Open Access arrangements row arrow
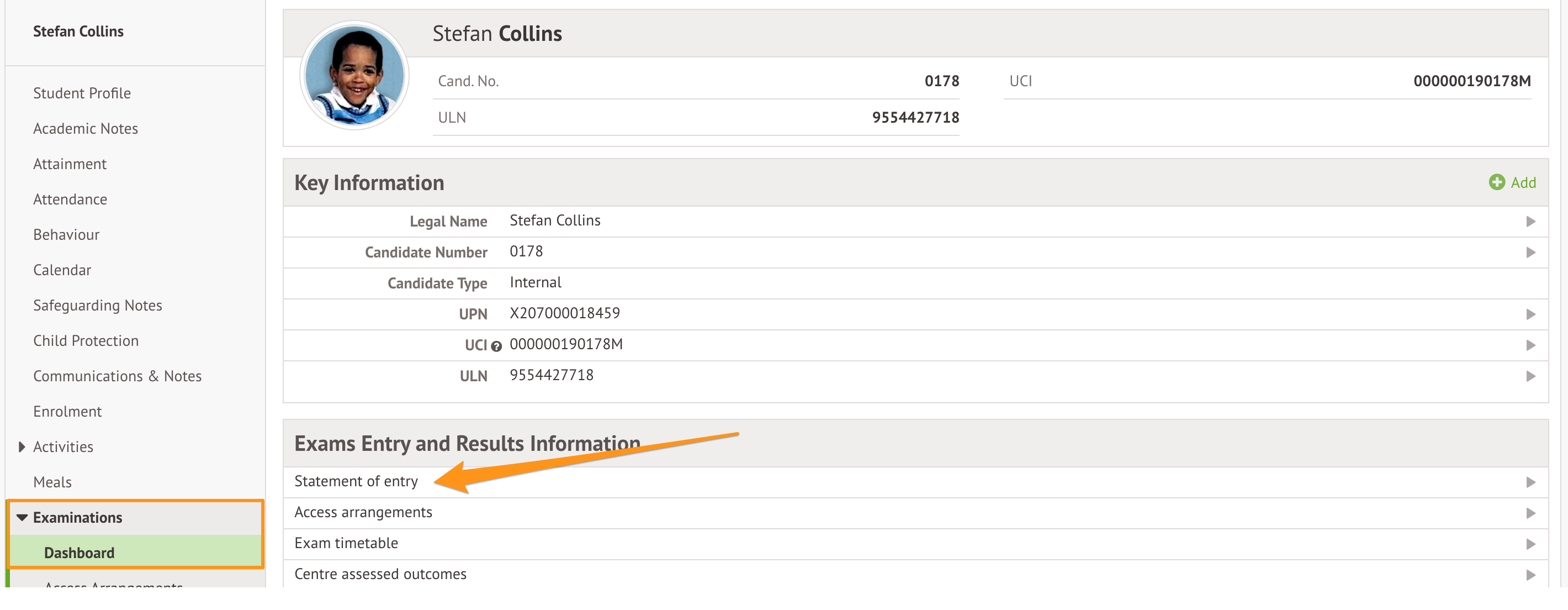This screenshot has height=610, width=1568. (1530, 513)
